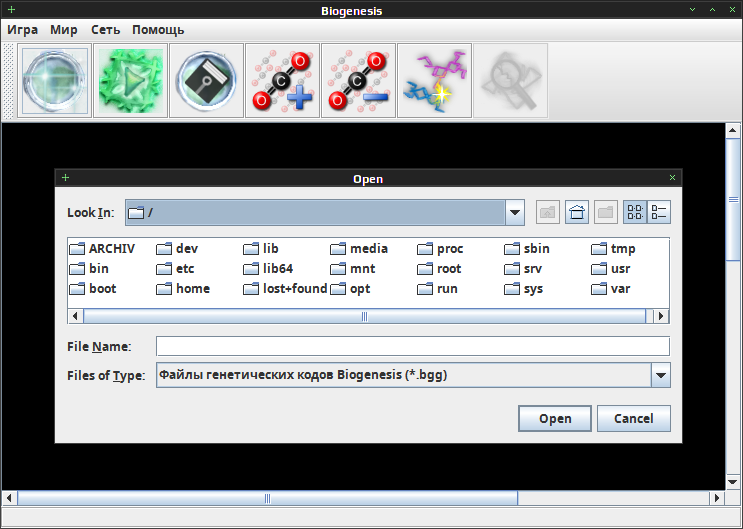This screenshot has width=743, height=529.
Task: Open the Игра menu
Action: tap(22, 30)
